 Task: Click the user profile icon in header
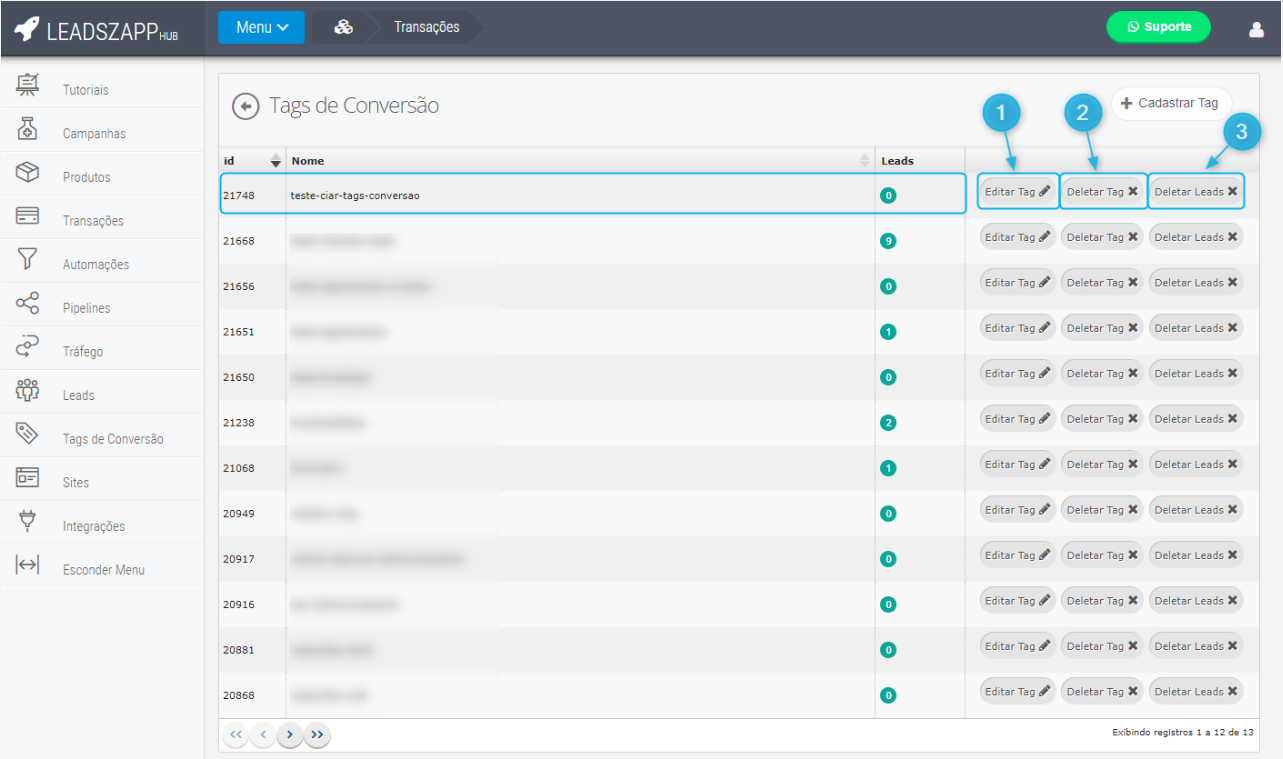1256,29
